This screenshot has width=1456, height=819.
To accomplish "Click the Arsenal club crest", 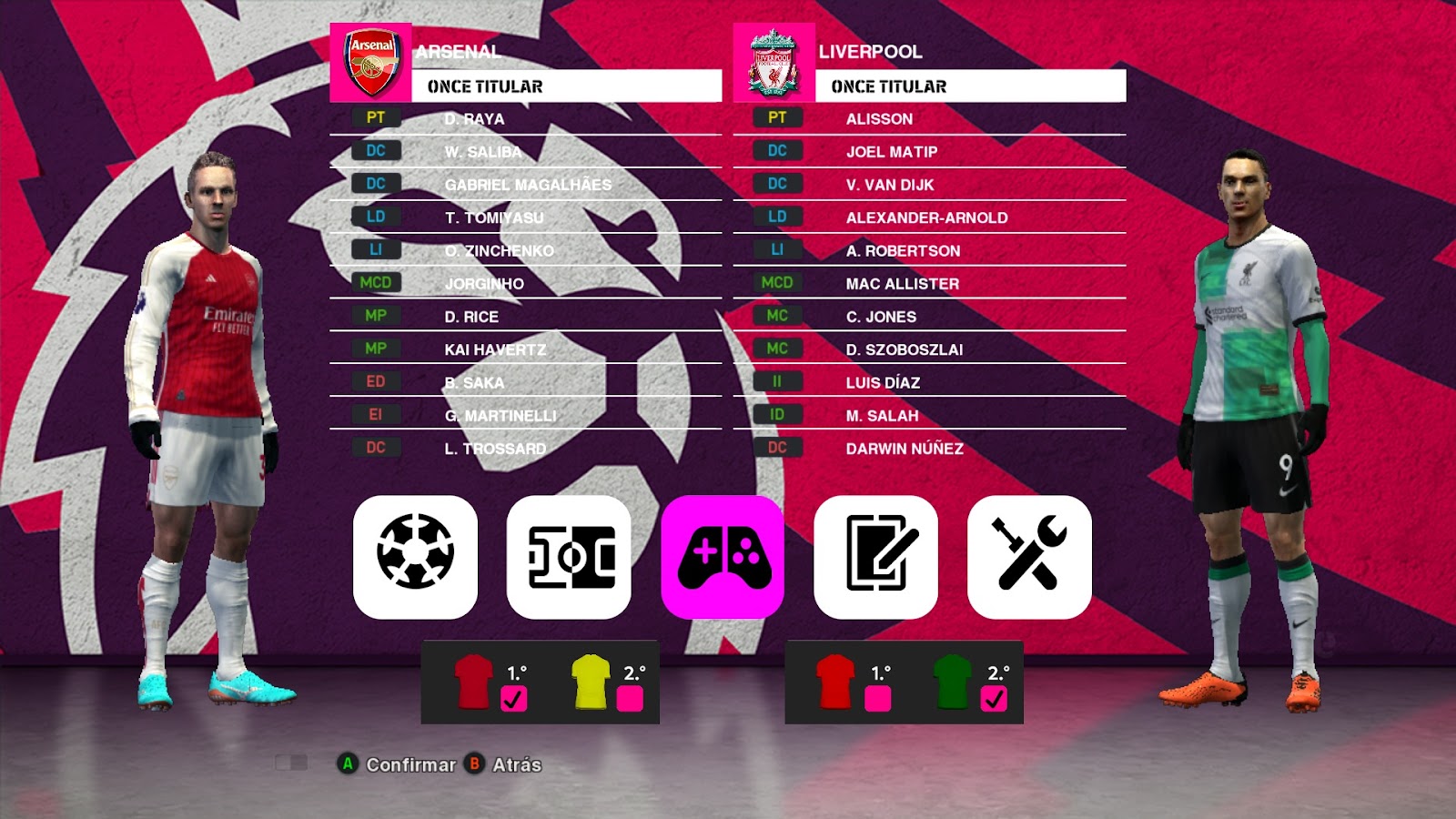I will tap(371, 62).
